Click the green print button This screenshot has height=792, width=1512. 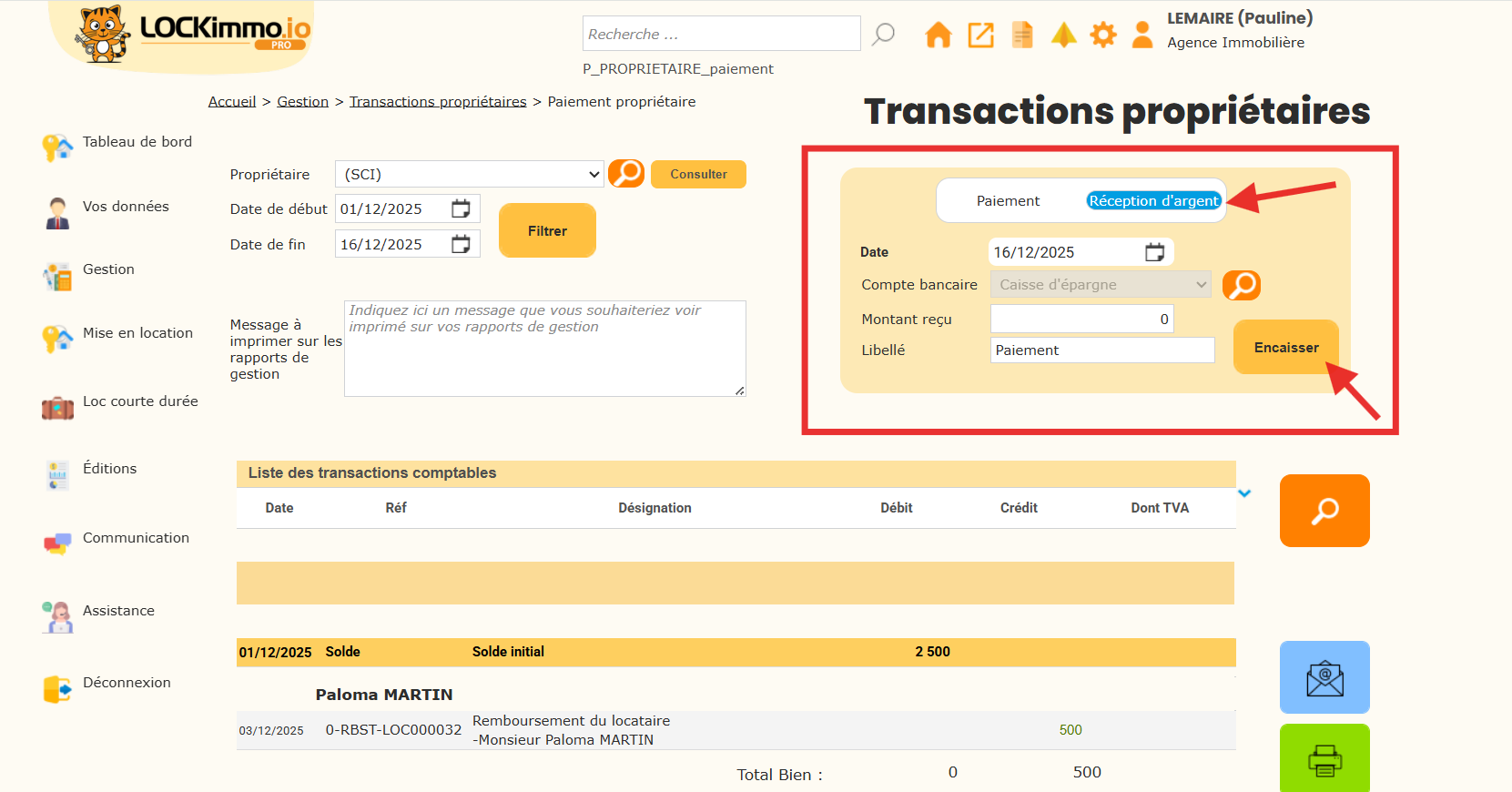[1324, 759]
